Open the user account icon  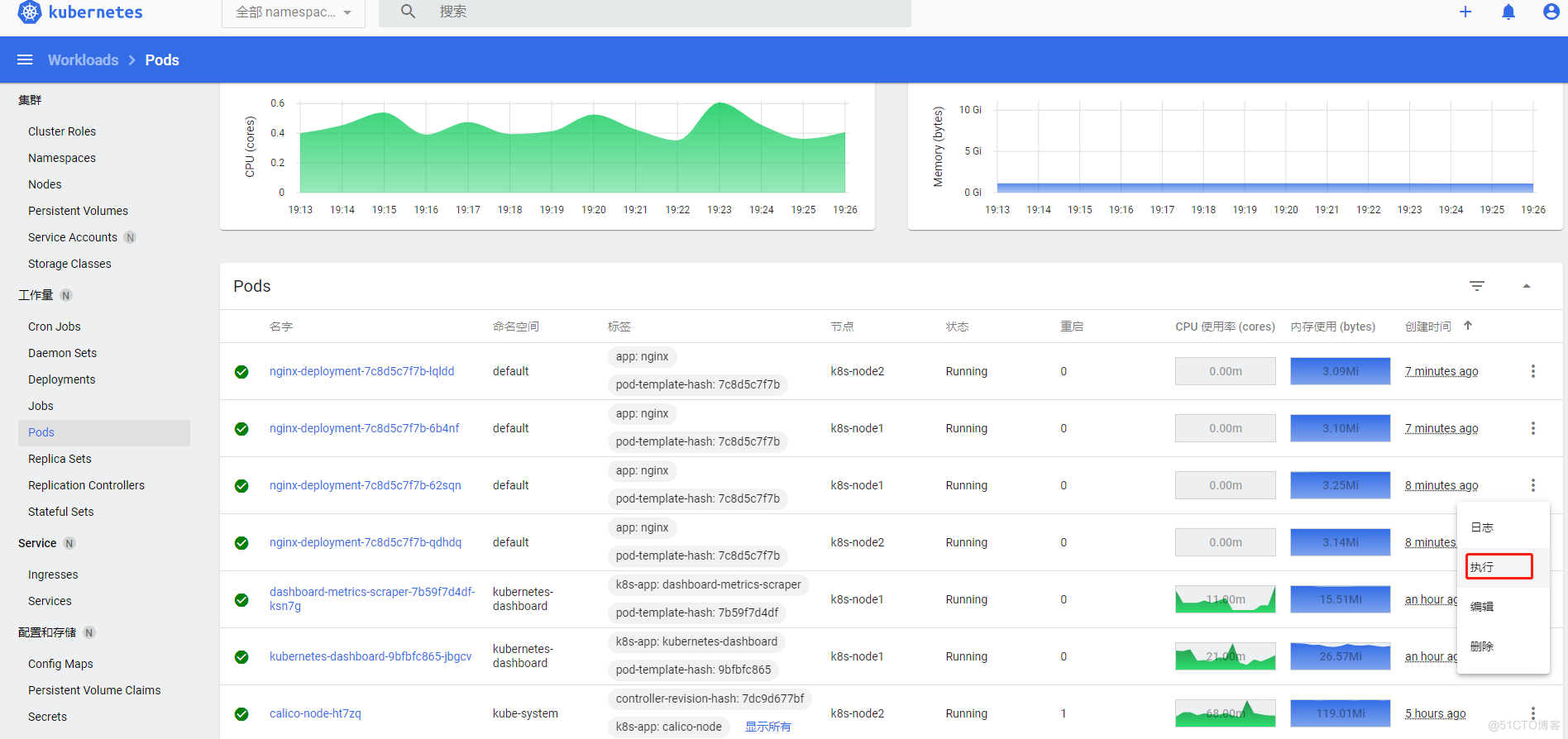click(1551, 12)
